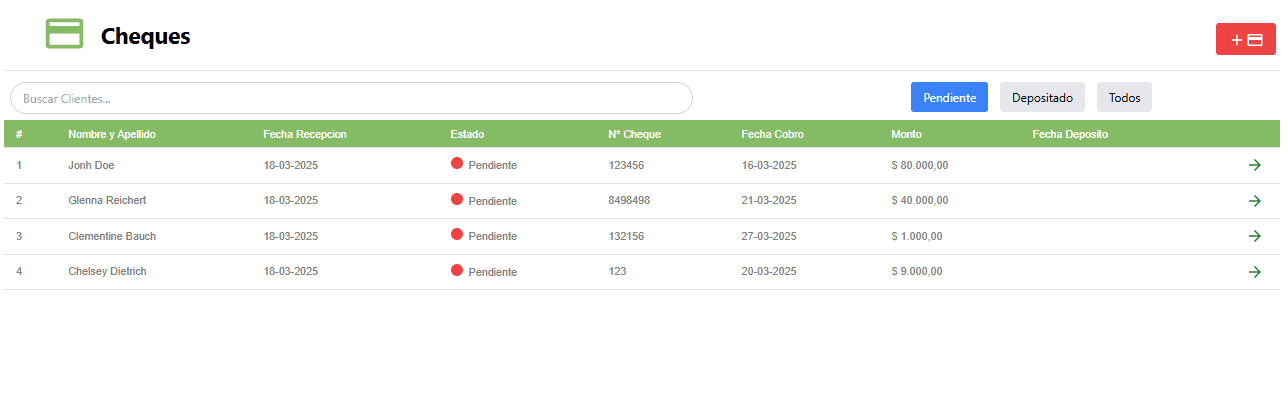1288x404 pixels.
Task: Click cheque number 132156
Action: [626, 236]
